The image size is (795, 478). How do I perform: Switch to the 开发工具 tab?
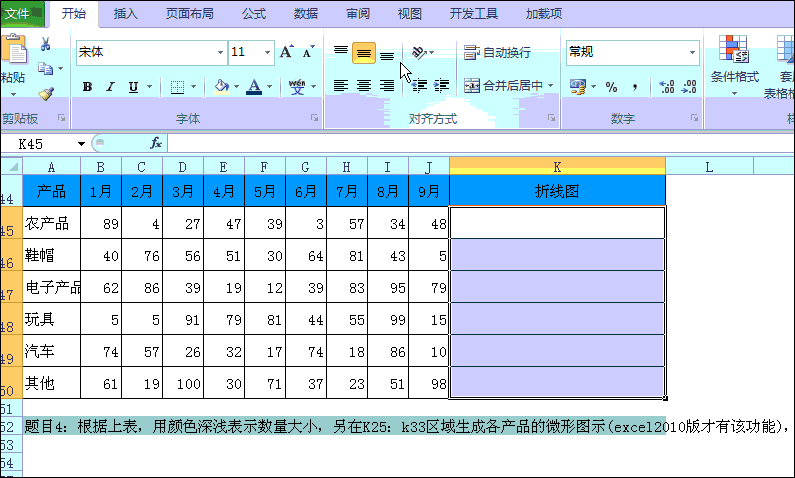474,14
